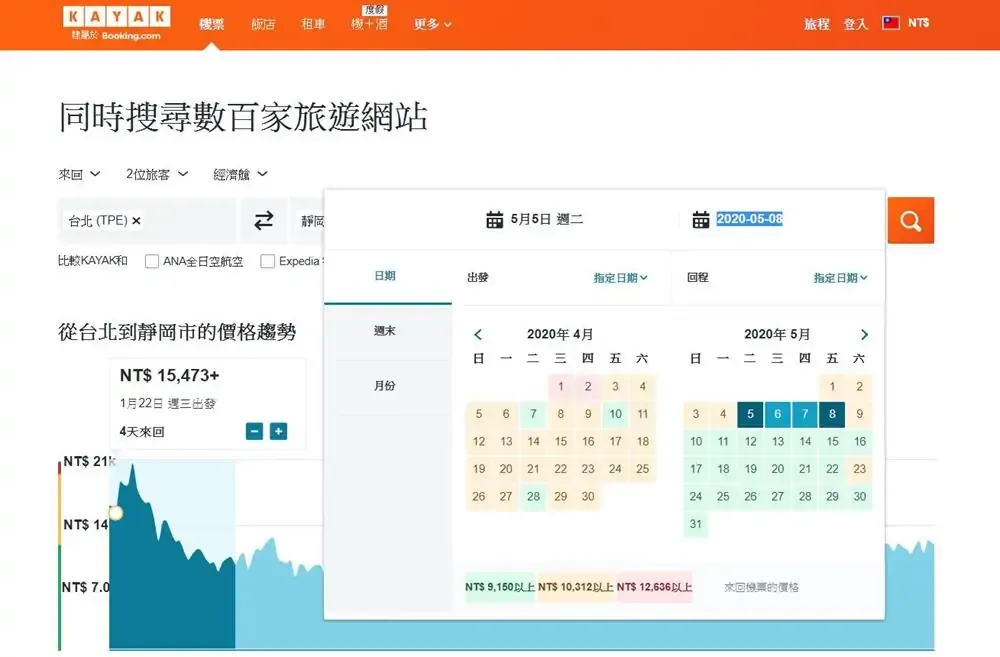The width and height of the screenshot is (1000, 657).
Task: Click the Taiwan flag icon
Action: click(x=891, y=23)
